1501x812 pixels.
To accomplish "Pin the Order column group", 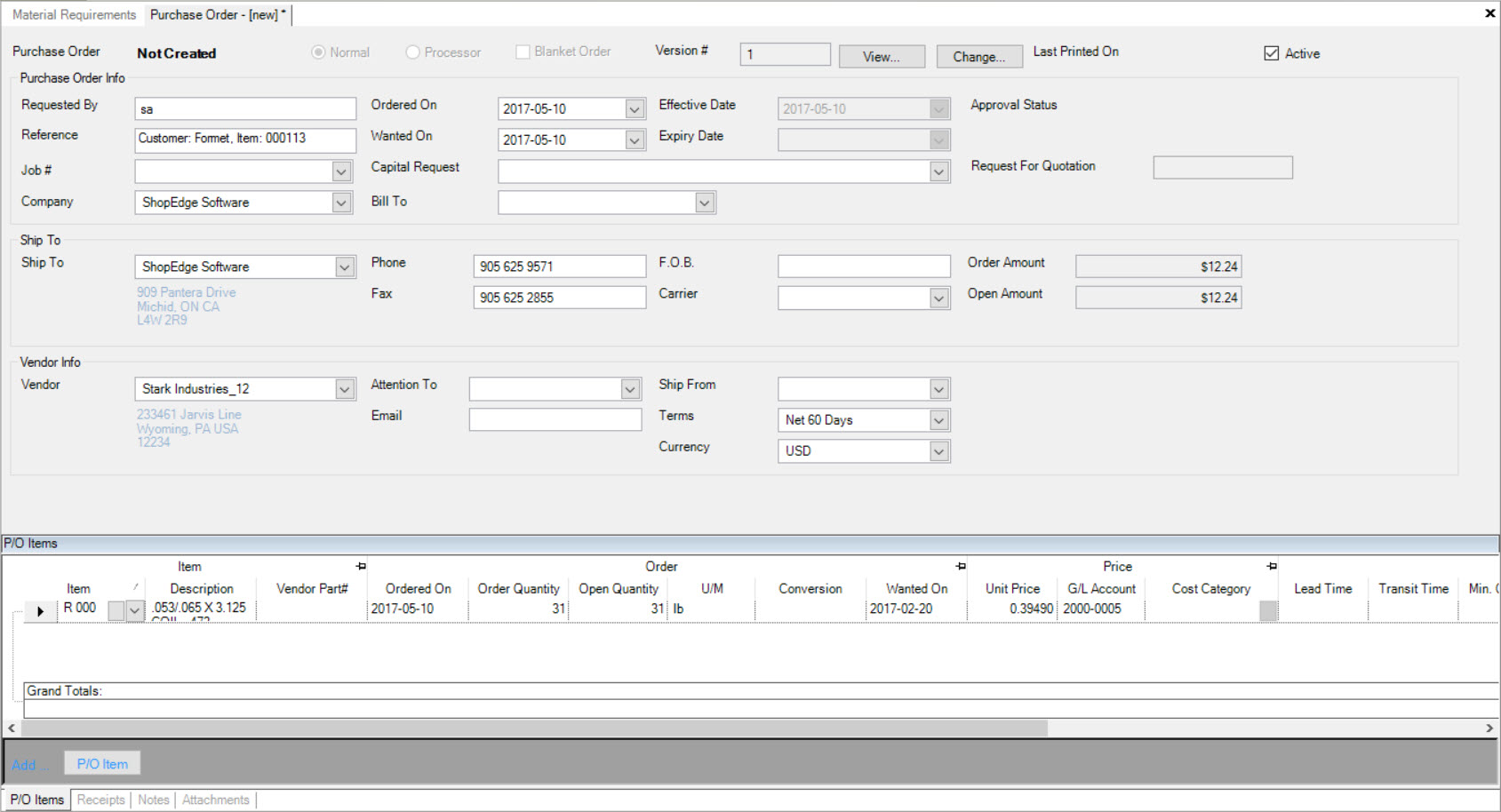I will (961, 566).
